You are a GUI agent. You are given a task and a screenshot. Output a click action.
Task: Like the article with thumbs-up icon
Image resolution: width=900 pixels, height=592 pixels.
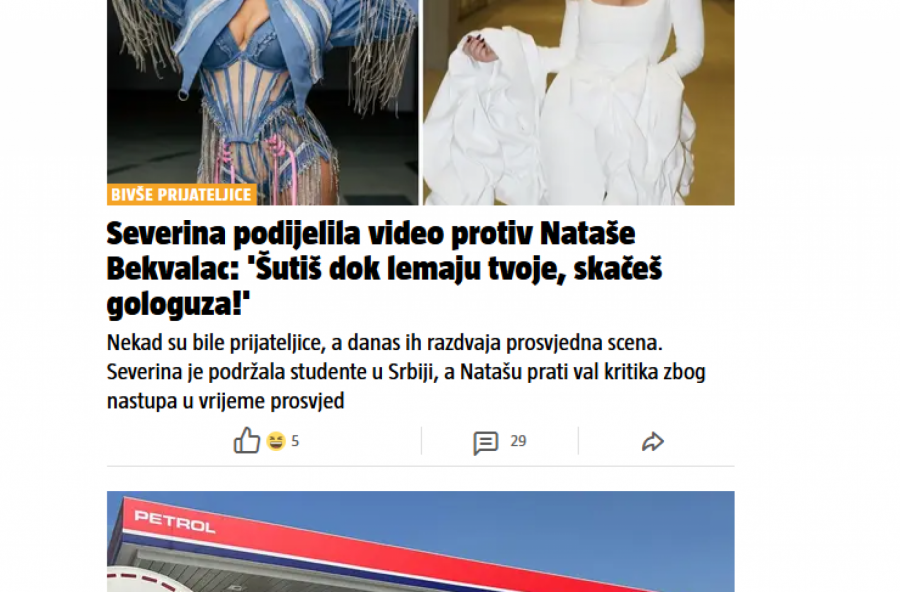coord(247,440)
